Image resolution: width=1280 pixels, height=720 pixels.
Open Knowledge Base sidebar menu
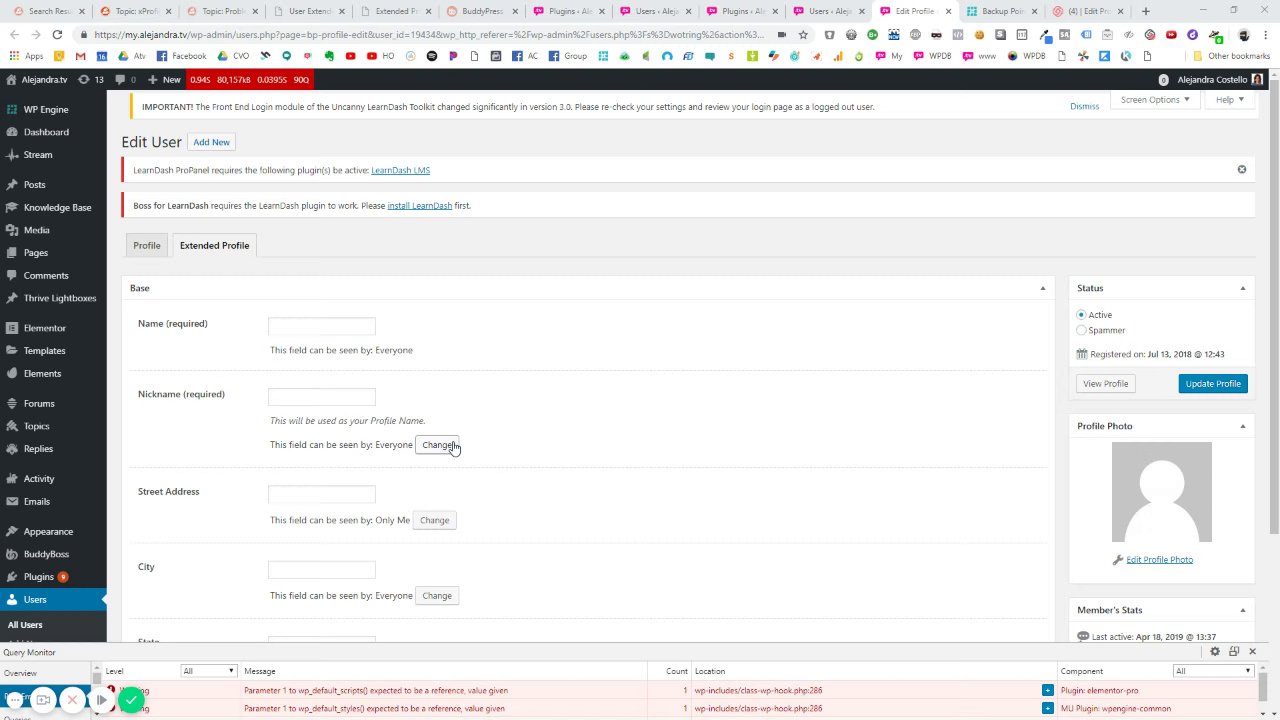click(x=57, y=208)
